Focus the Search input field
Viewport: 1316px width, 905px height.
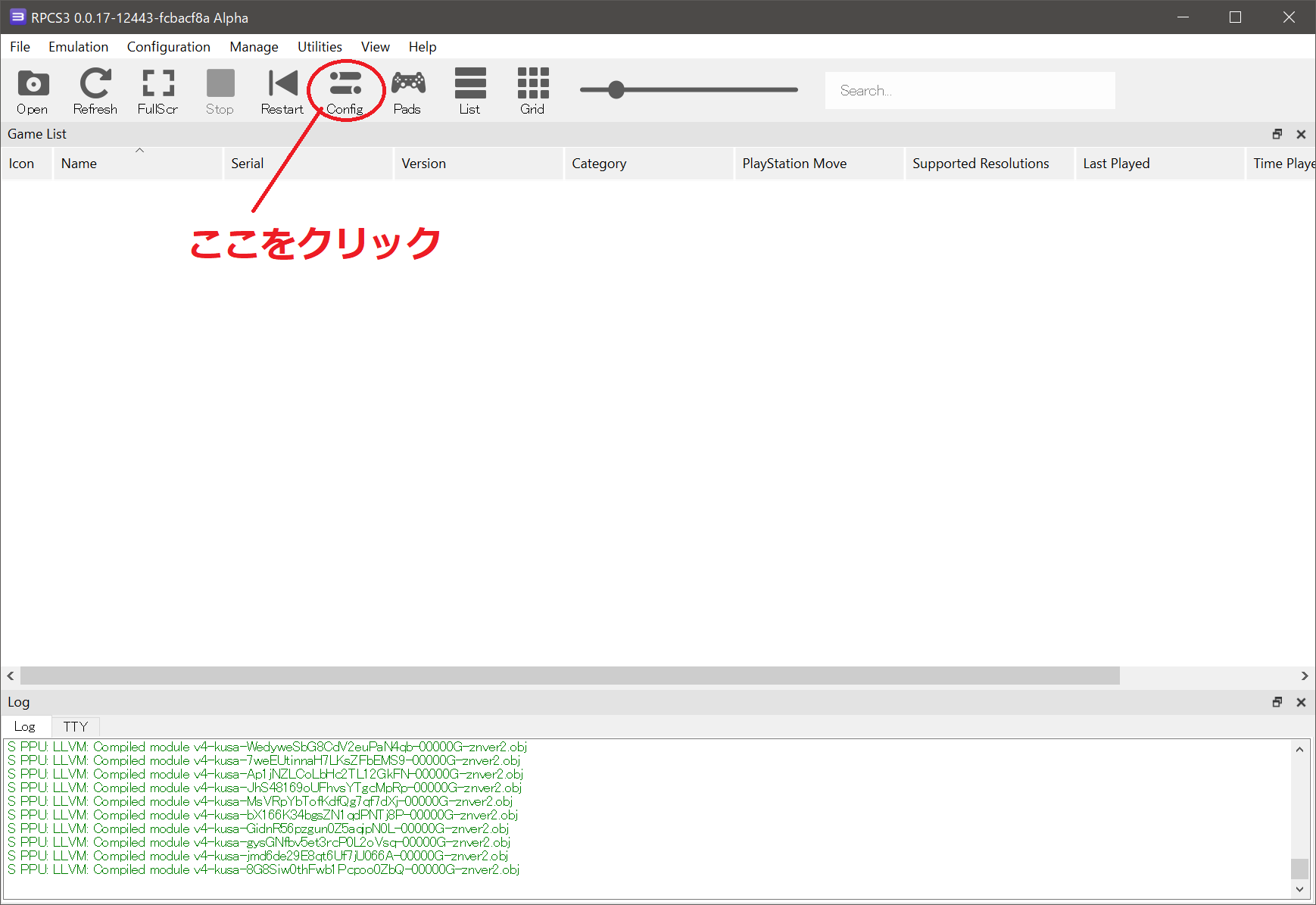pos(970,91)
